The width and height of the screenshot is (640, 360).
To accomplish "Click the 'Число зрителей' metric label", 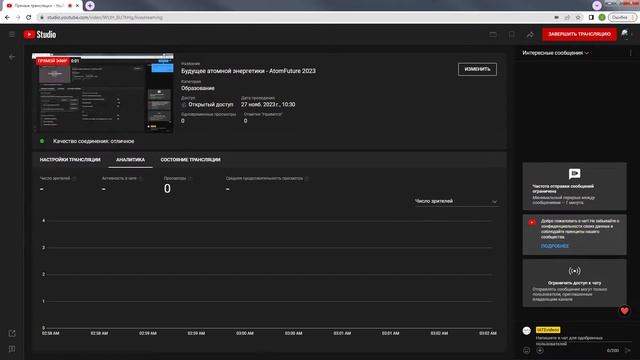I will point(55,178).
